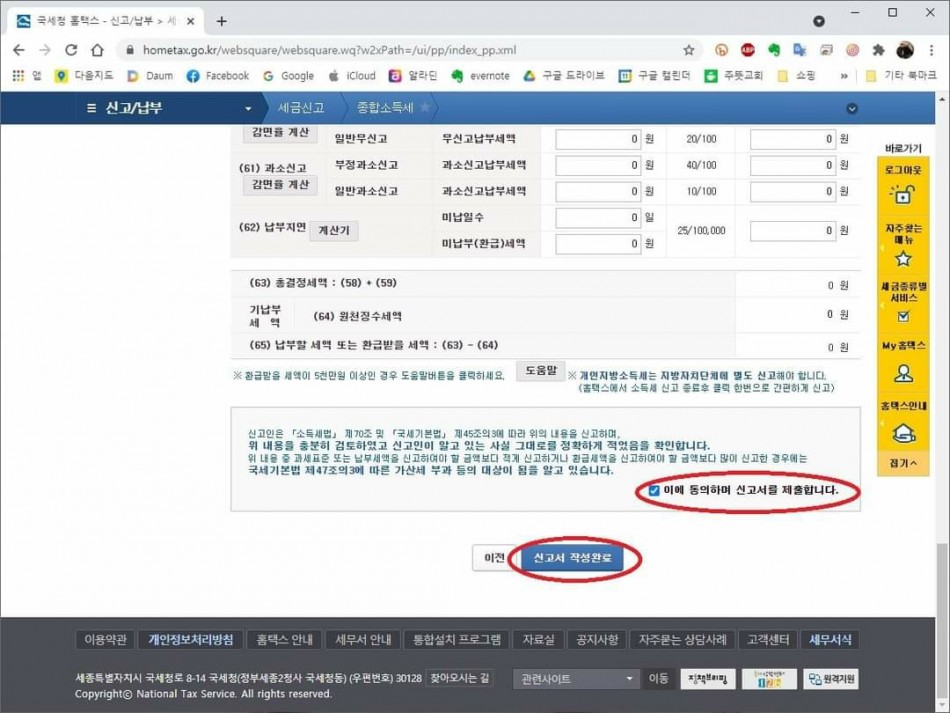Click the browser reload icon
950x713 pixels.
point(71,50)
